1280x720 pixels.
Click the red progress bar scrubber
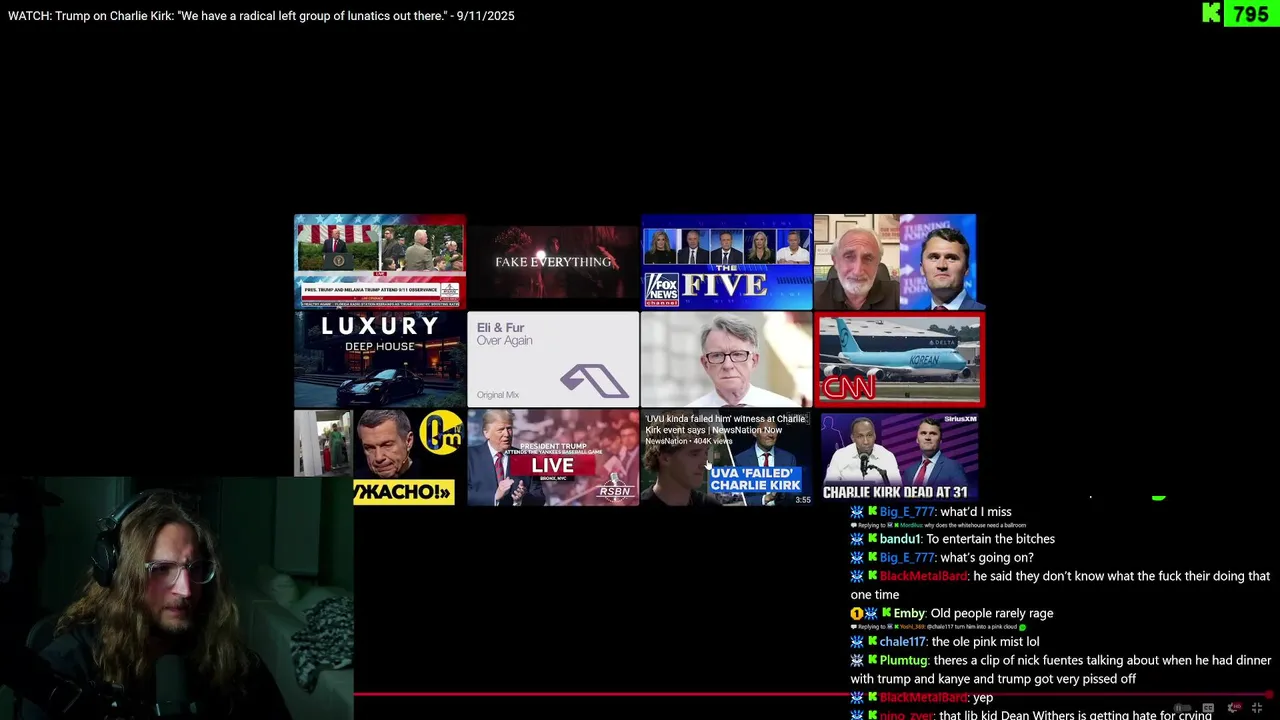pyautogui.click(x=1268, y=693)
